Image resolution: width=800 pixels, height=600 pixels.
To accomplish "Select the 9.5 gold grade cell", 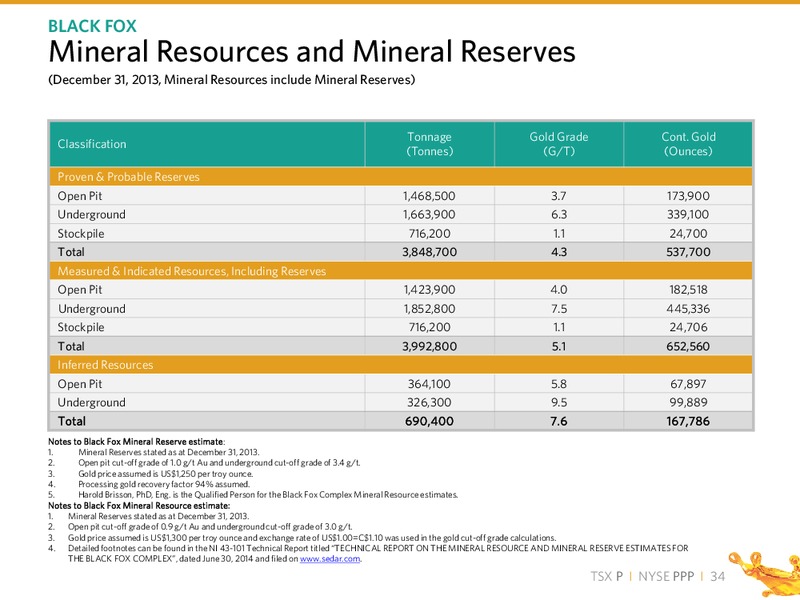I will pyautogui.click(x=559, y=403).
